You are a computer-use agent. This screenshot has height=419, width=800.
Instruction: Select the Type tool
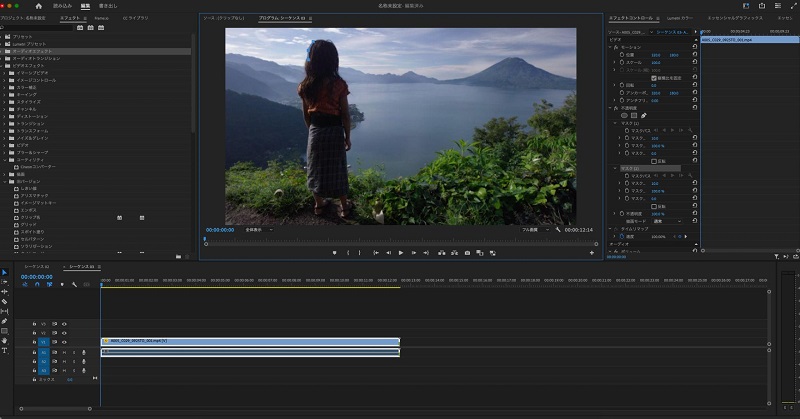[4, 350]
